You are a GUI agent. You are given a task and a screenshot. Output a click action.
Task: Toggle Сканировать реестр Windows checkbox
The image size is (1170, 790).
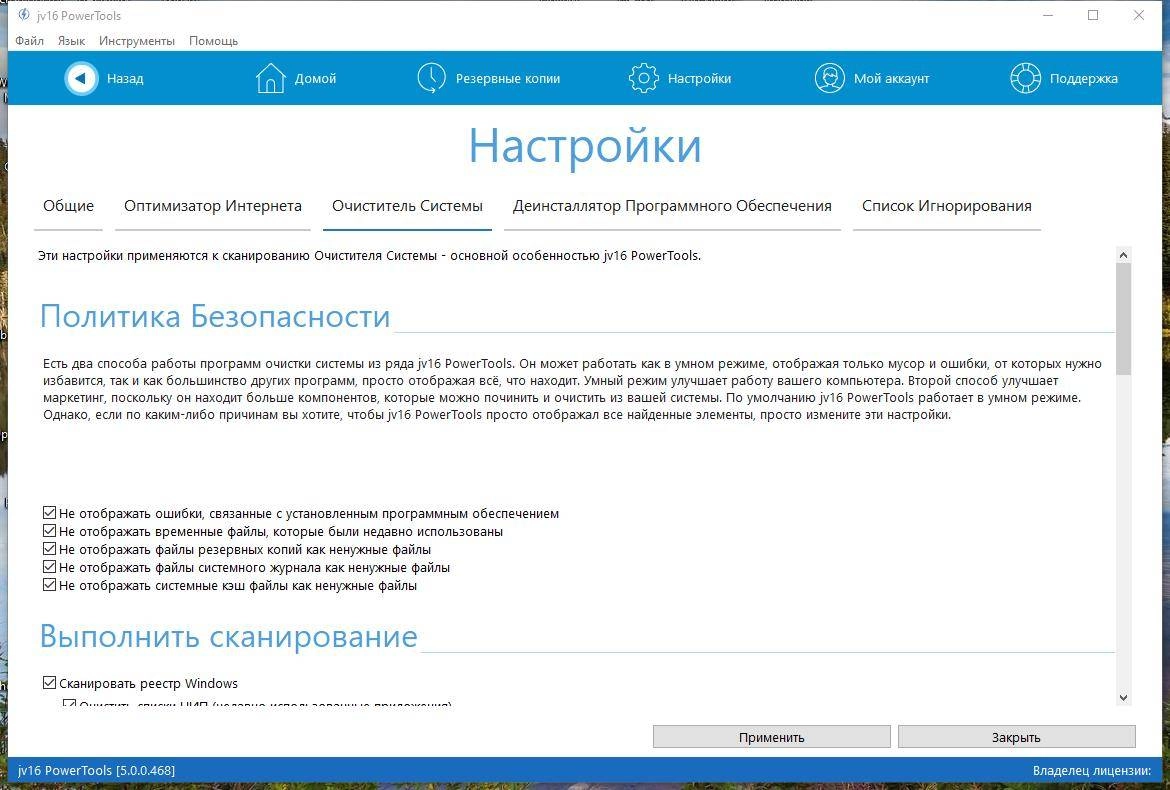[49, 683]
